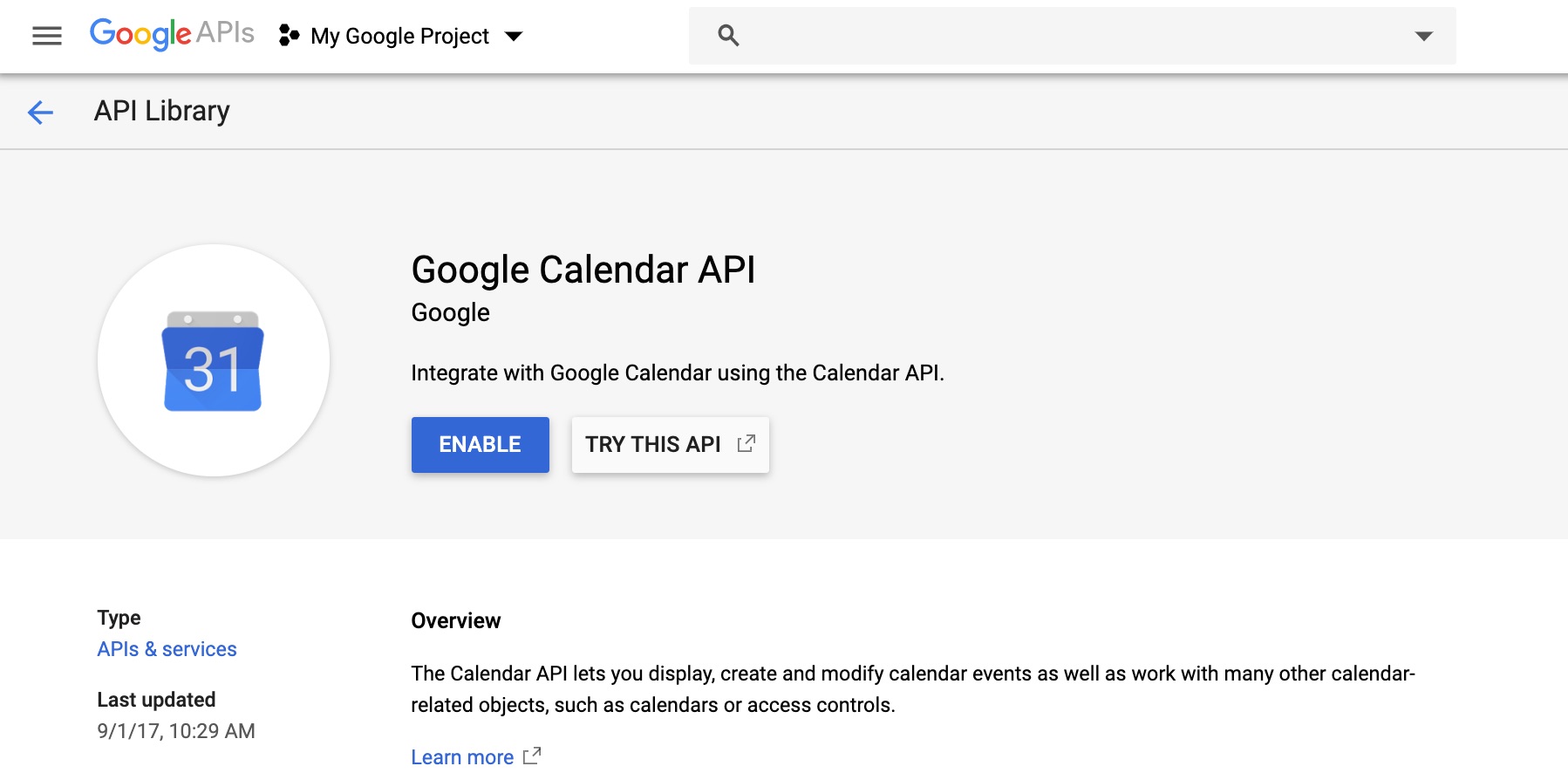Viewport: 1568px width, 773px height.
Task: Click the API Library heading
Action: (x=161, y=111)
